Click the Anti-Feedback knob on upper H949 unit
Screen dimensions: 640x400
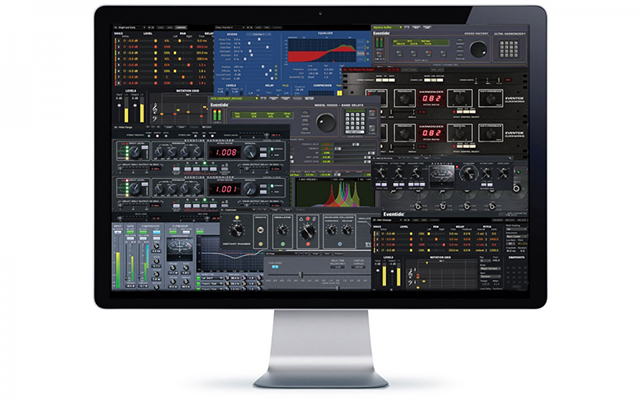coord(490,98)
